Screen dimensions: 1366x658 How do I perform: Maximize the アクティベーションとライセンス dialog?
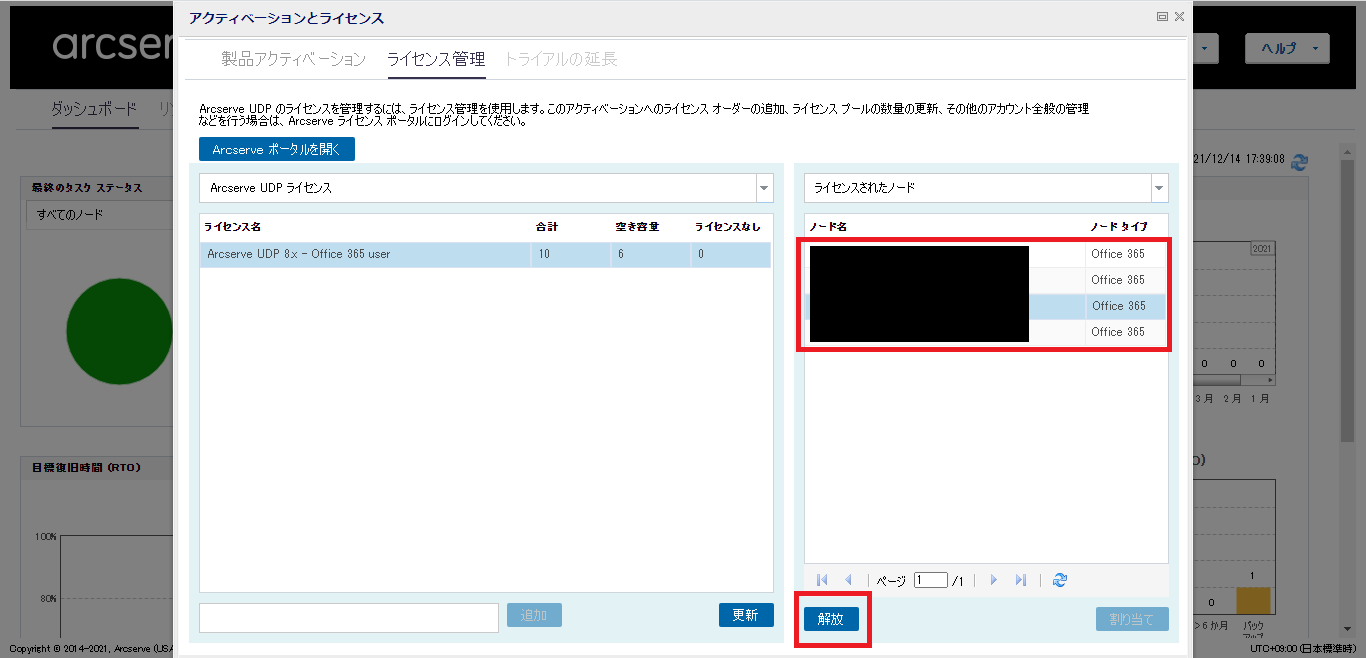pos(1162,17)
